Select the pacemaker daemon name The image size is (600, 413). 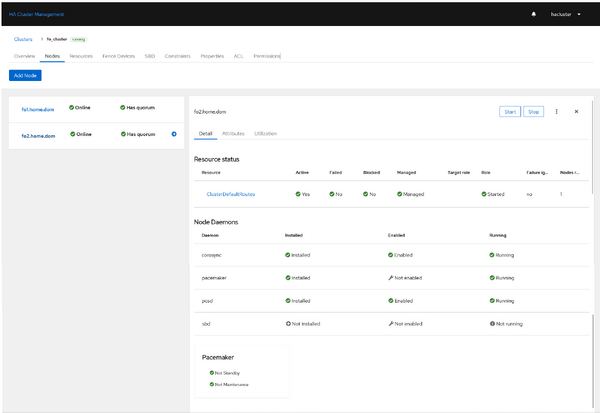(x=214, y=278)
